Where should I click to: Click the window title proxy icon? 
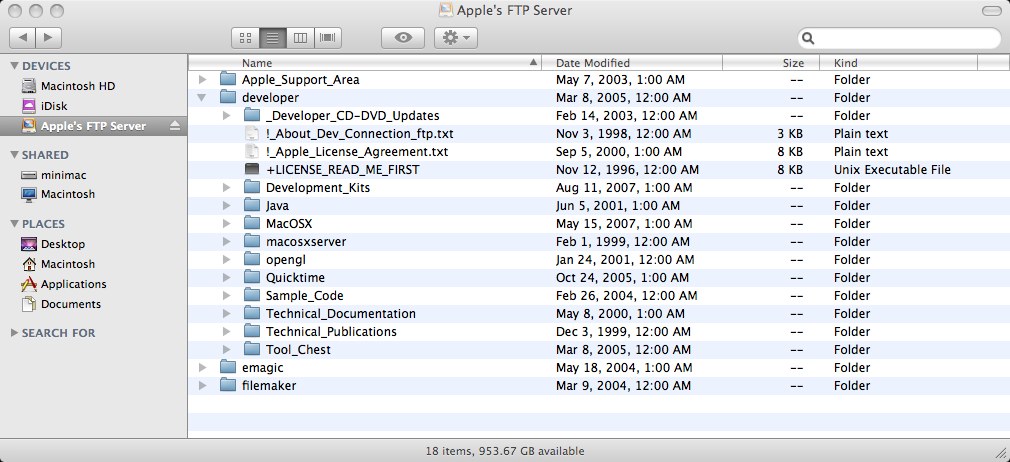click(x=446, y=10)
